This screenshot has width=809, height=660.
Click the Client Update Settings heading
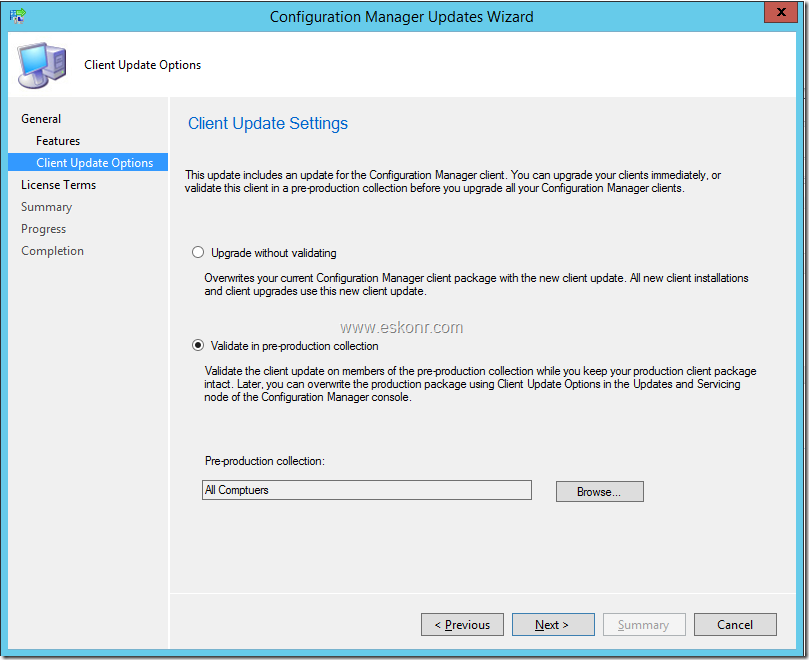pos(268,123)
